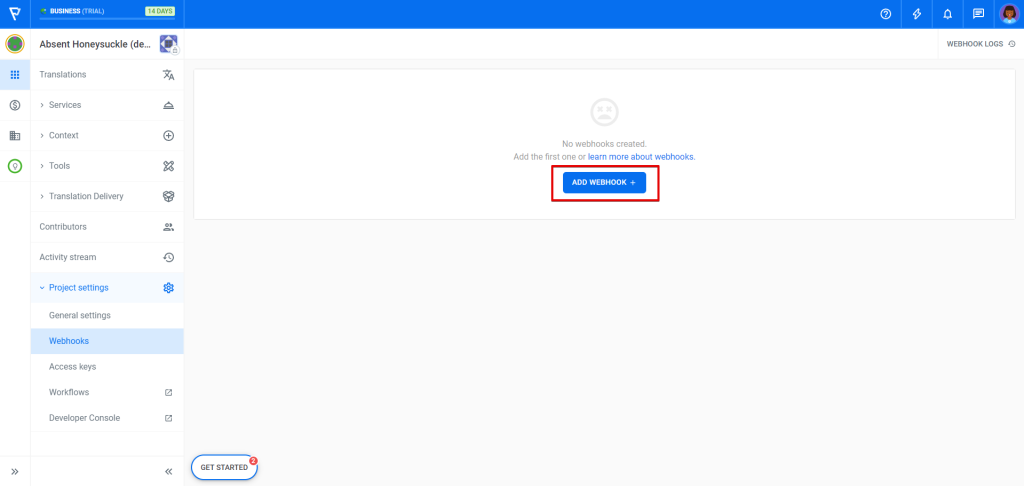The height and width of the screenshot is (486, 1024).
Task: Open the organization building icon
Action: click(x=15, y=136)
